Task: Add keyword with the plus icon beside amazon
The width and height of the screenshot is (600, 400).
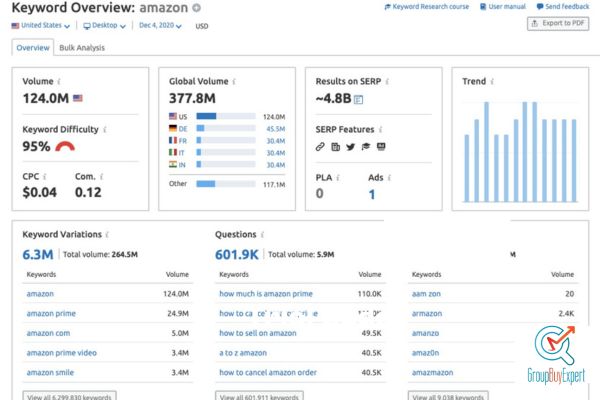Action: coord(196,8)
